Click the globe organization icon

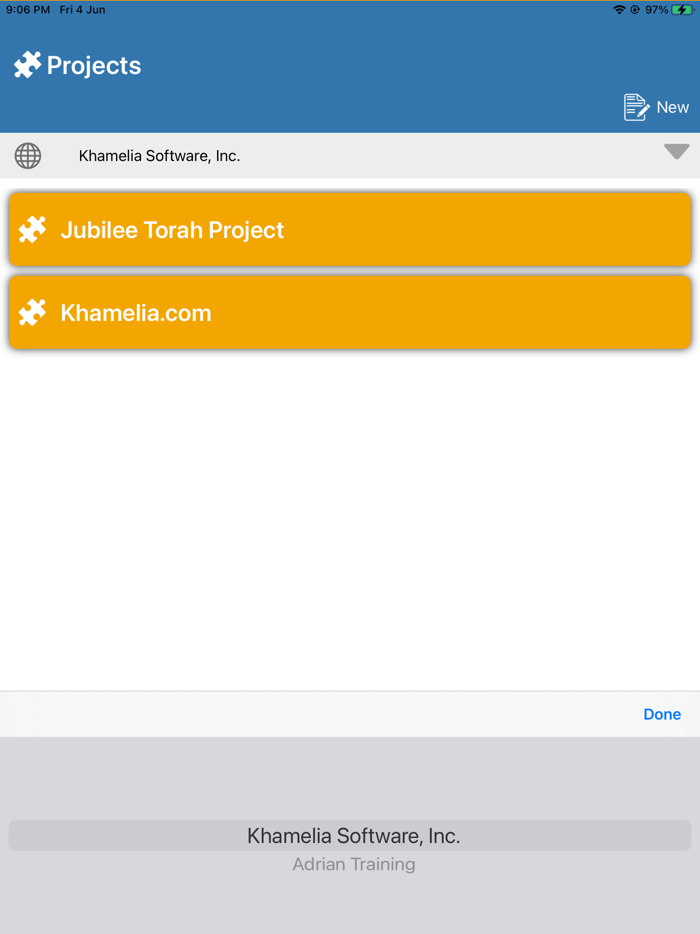(x=28, y=156)
